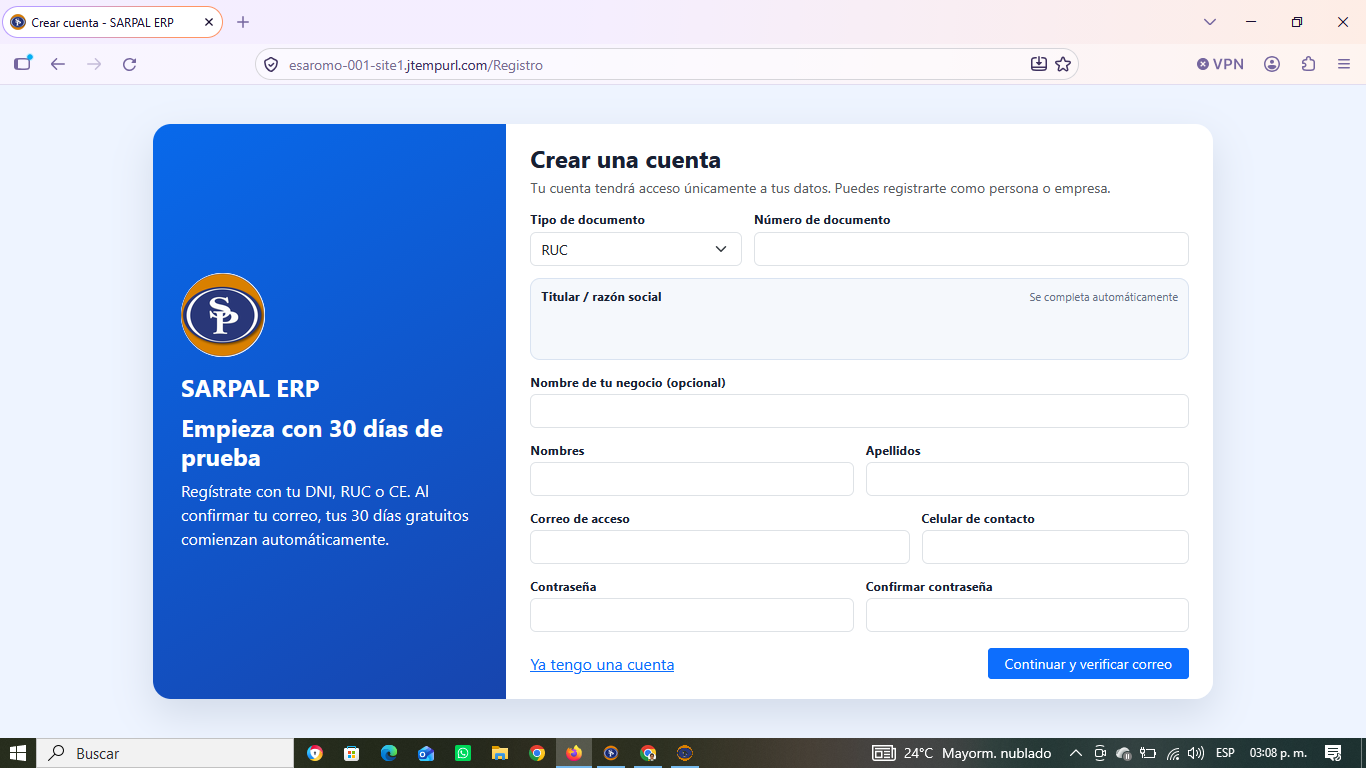The image size is (1366, 768).
Task: Open the browser hamburger menu
Action: click(x=1344, y=64)
